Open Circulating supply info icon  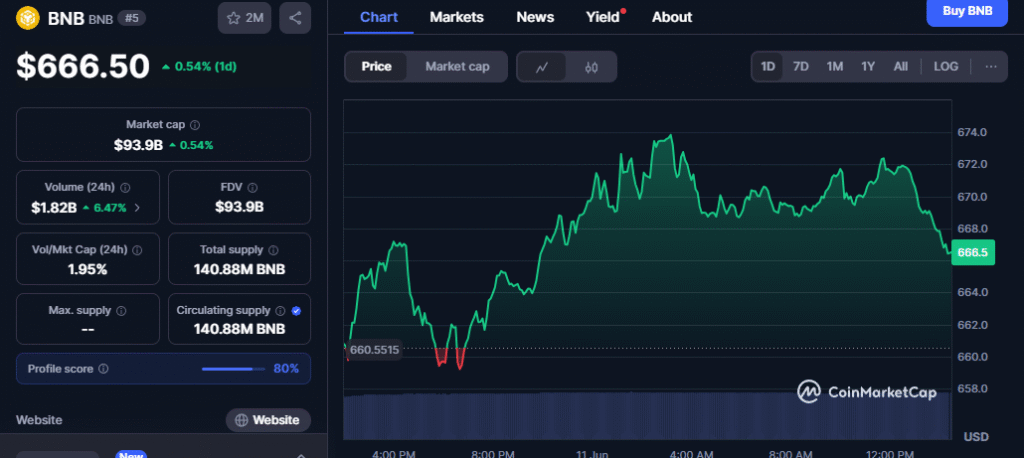point(280,310)
